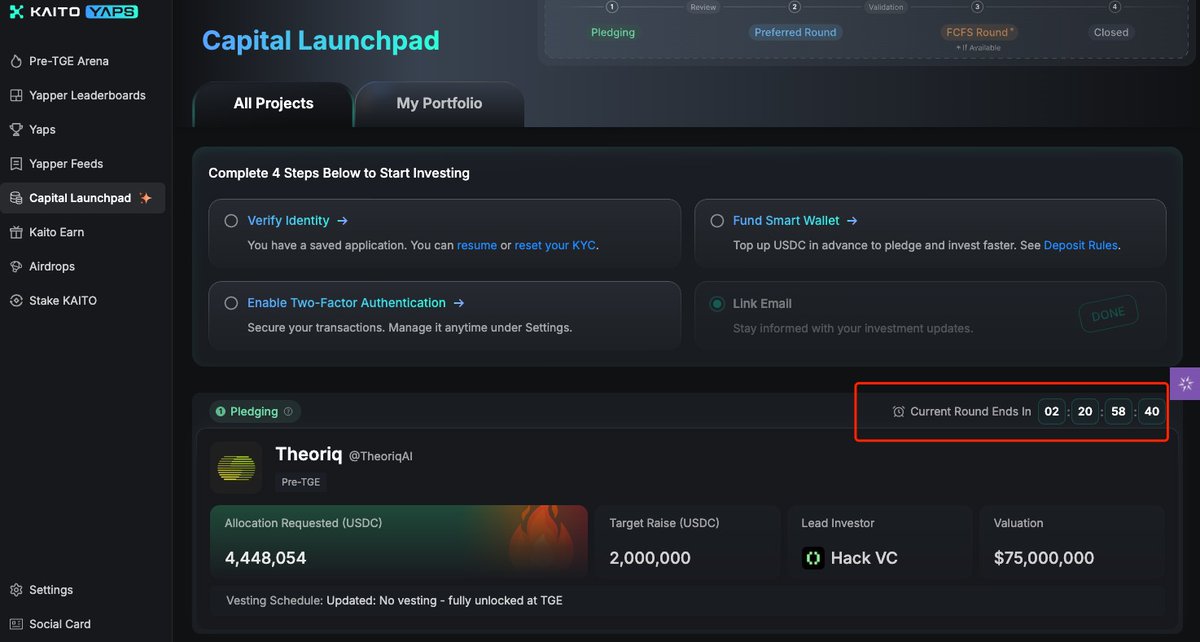The image size is (1200, 642).
Task: Switch to the All Projects tab
Action: [273, 104]
